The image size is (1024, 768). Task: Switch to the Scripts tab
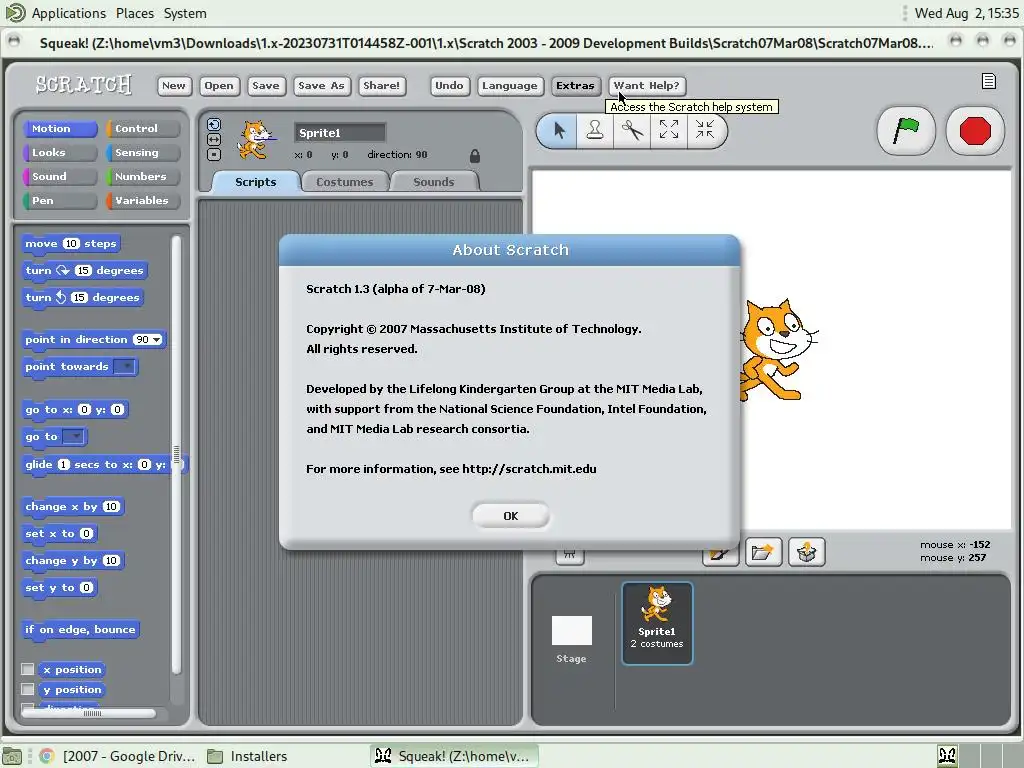(x=255, y=182)
